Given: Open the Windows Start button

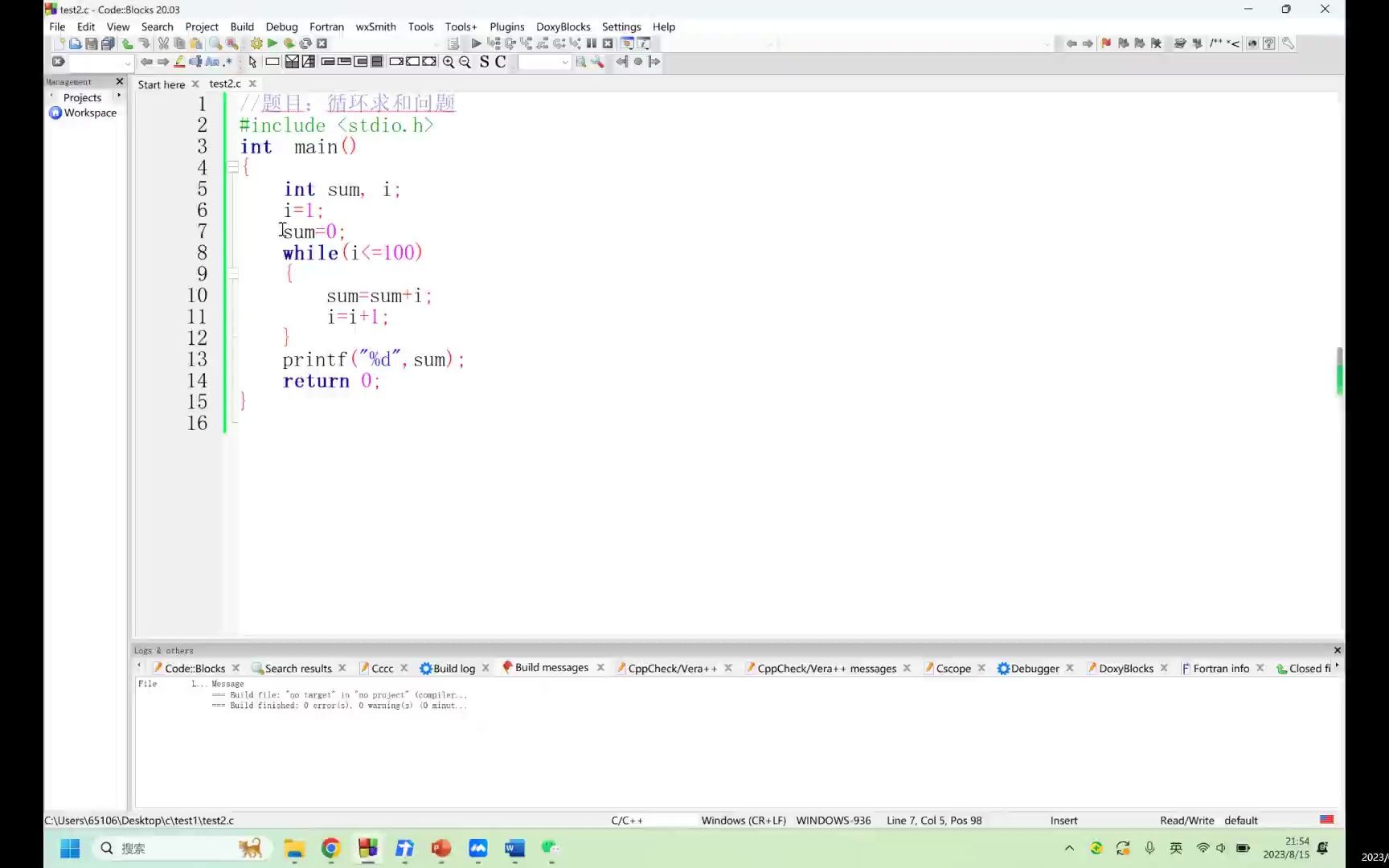Looking at the screenshot, I should click(x=70, y=848).
